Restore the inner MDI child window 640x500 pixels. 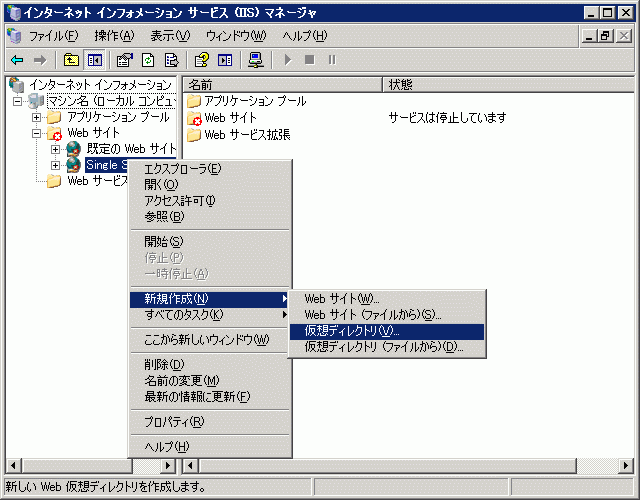coord(605,36)
